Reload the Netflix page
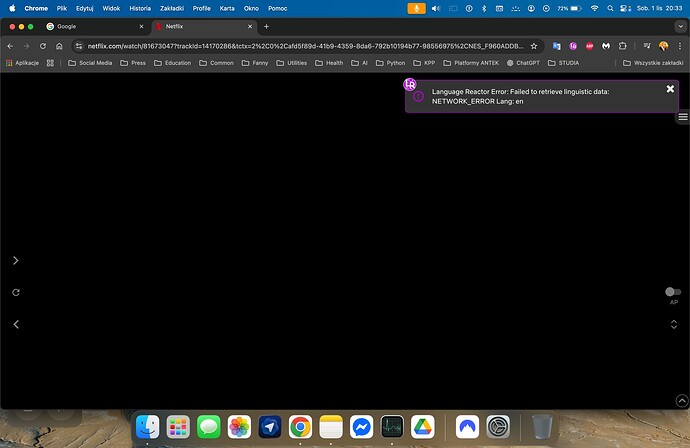This screenshot has height=448, width=690. click(x=43, y=46)
